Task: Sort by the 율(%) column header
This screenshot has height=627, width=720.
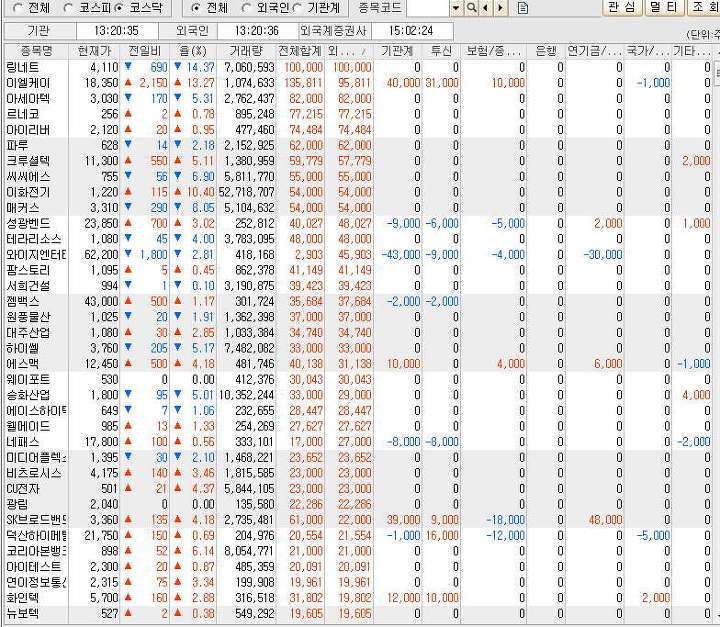Action: coord(193,51)
